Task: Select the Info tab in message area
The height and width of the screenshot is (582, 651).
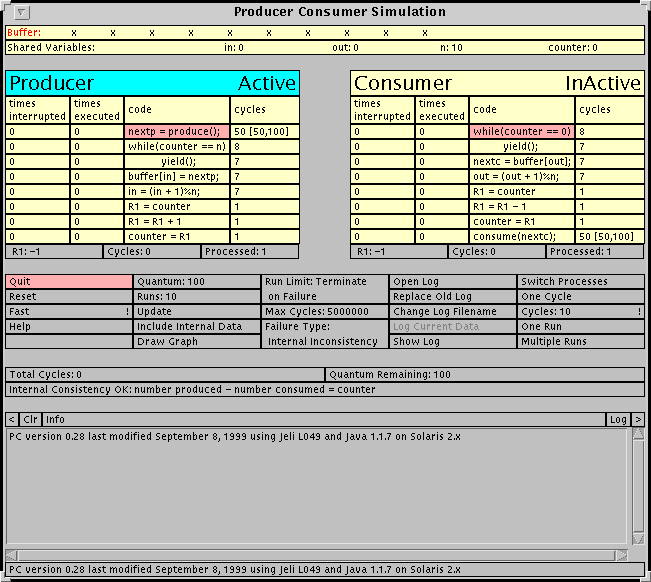Action: (x=55, y=419)
